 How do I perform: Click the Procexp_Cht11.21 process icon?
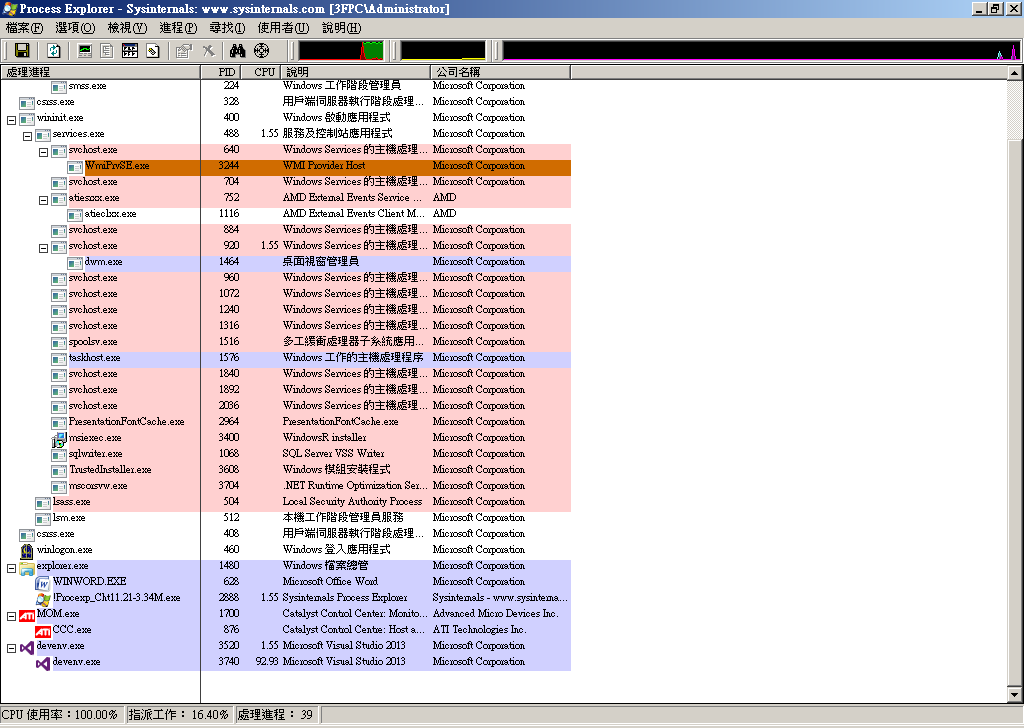click(x=43, y=598)
